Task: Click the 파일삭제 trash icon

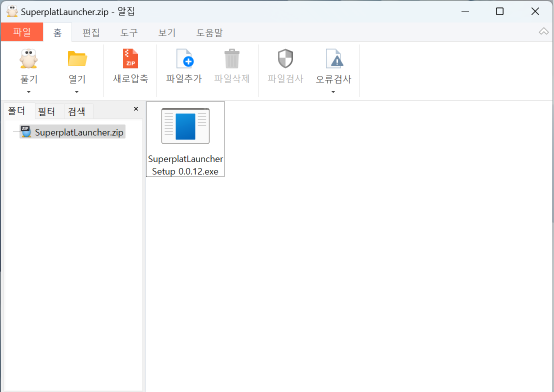Action: (232, 59)
